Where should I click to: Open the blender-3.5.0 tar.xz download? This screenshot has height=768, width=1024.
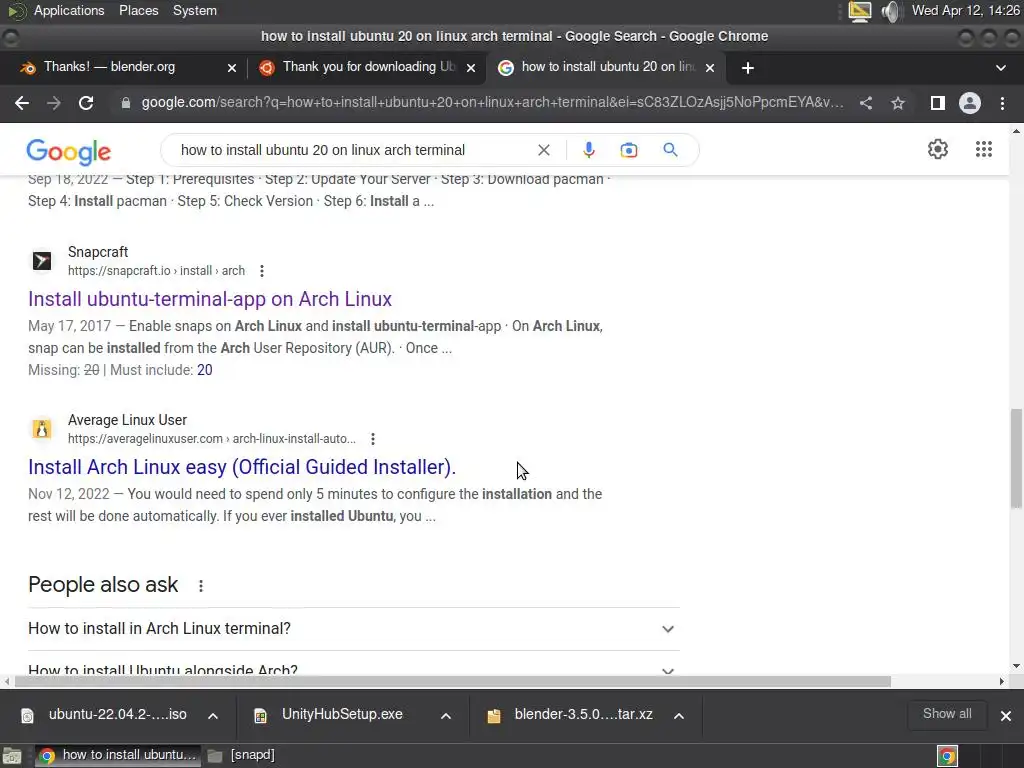(571, 715)
